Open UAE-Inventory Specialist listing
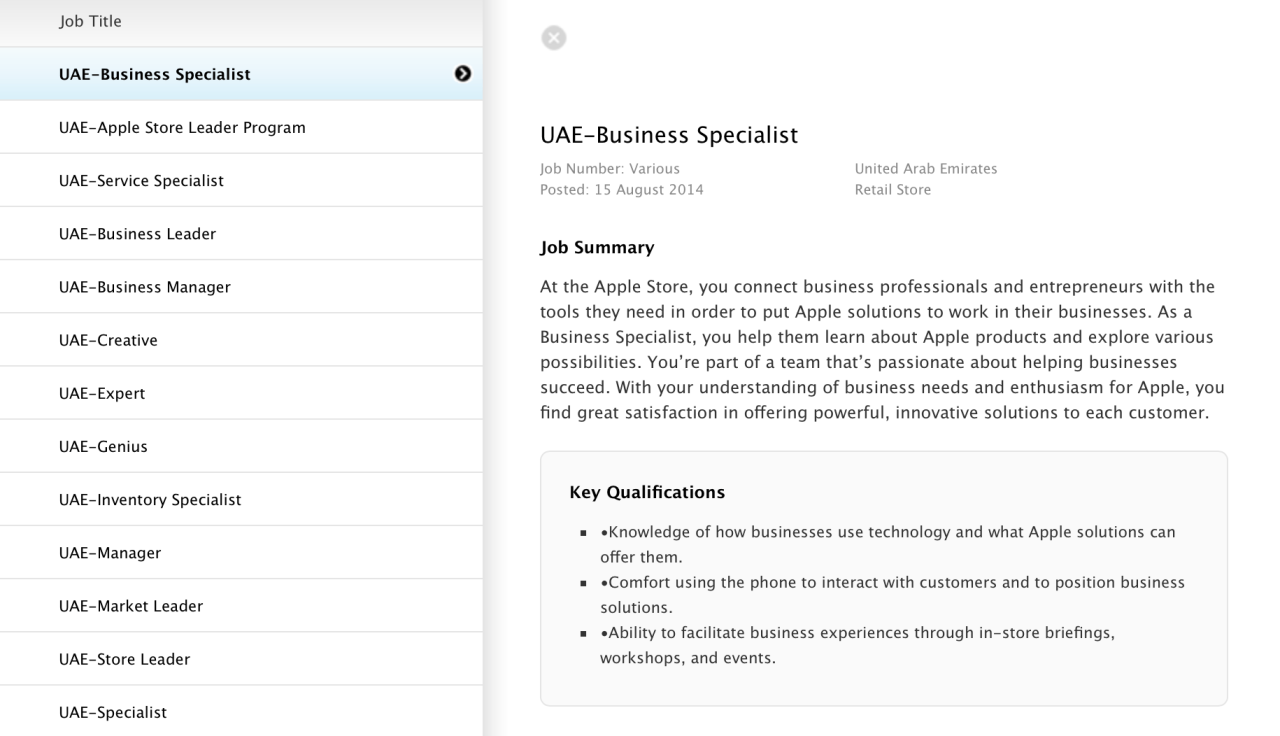1280x736 pixels. 150,500
